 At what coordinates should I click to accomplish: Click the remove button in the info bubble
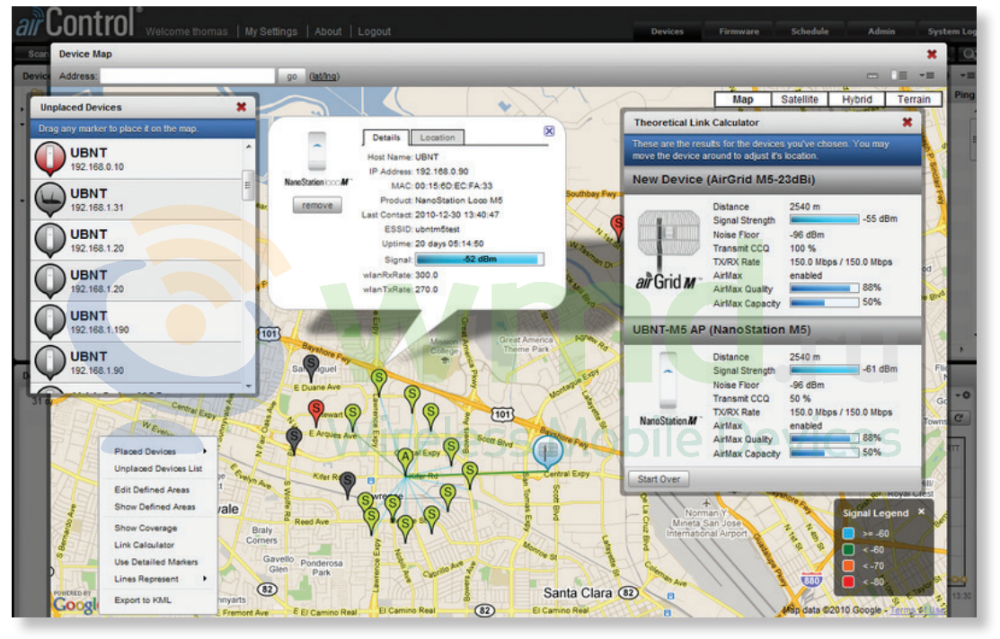click(317, 205)
